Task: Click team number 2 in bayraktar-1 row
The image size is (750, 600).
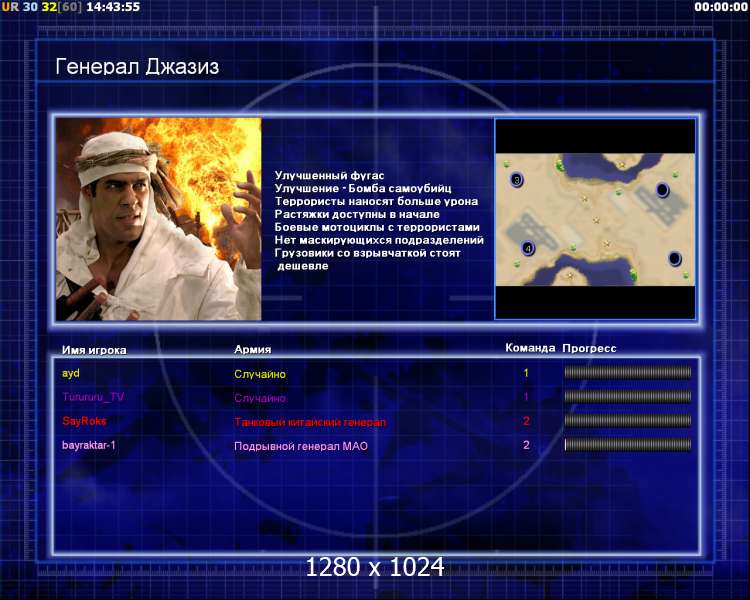Action: (x=526, y=445)
